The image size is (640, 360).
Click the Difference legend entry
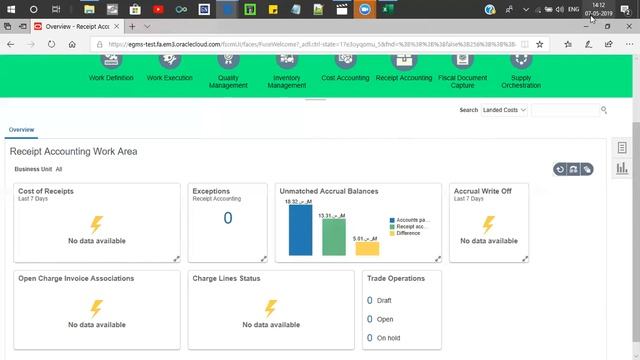coord(405,233)
